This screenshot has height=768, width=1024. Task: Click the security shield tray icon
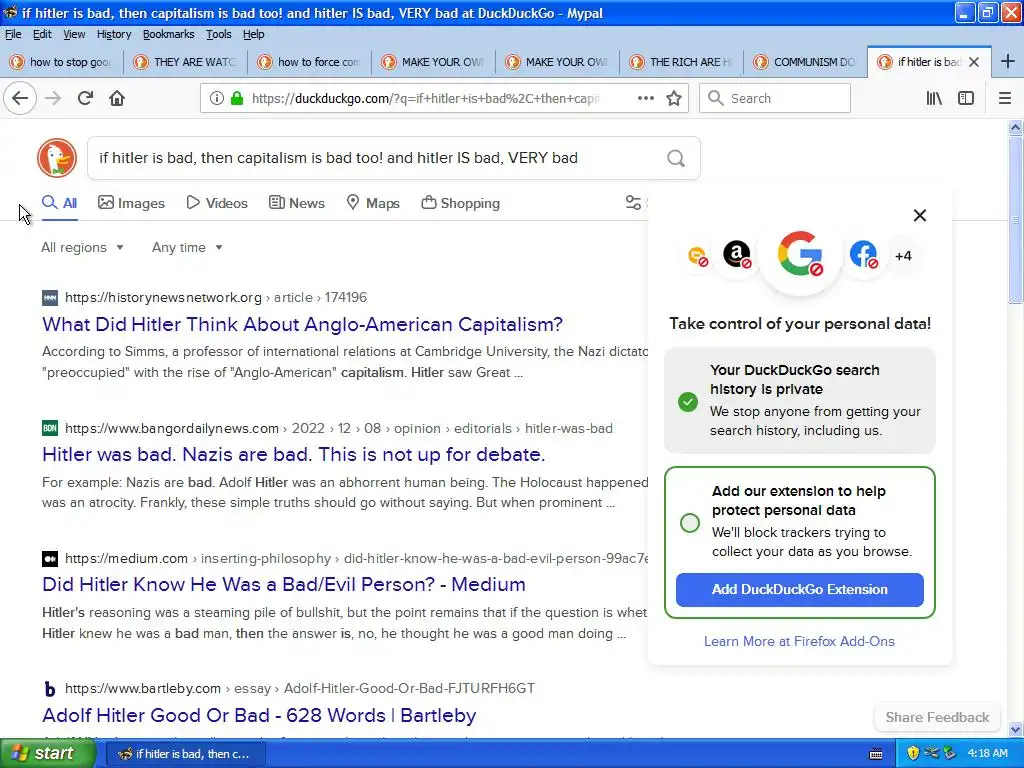pos(913,753)
